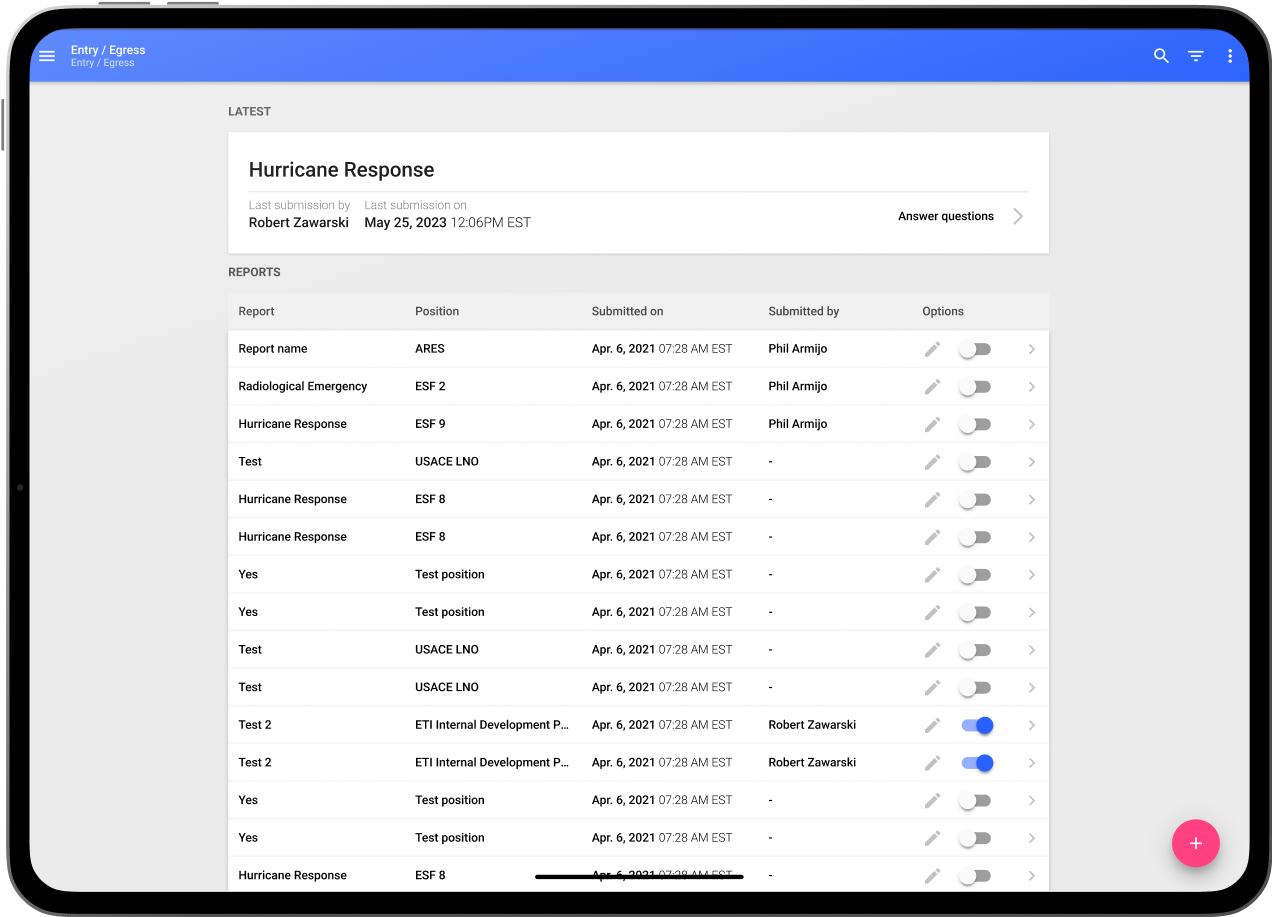1272x917 pixels.
Task: Edit the ARES report with pencil icon
Action: click(x=932, y=349)
